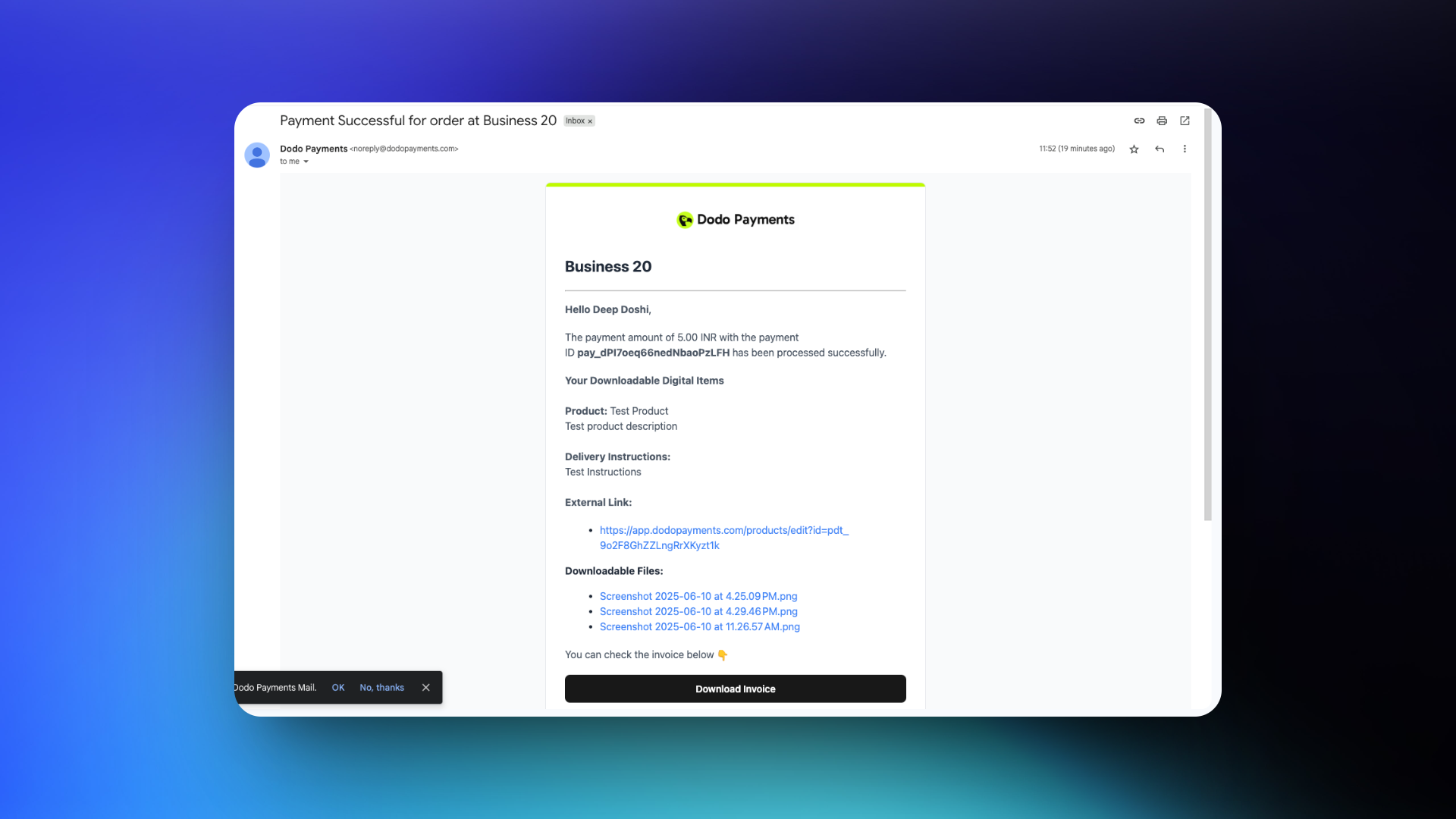This screenshot has width=1456, height=819.
Task: Open Screenshot 2025-06-10 at 11.26.57 AM.png
Action: click(699, 627)
